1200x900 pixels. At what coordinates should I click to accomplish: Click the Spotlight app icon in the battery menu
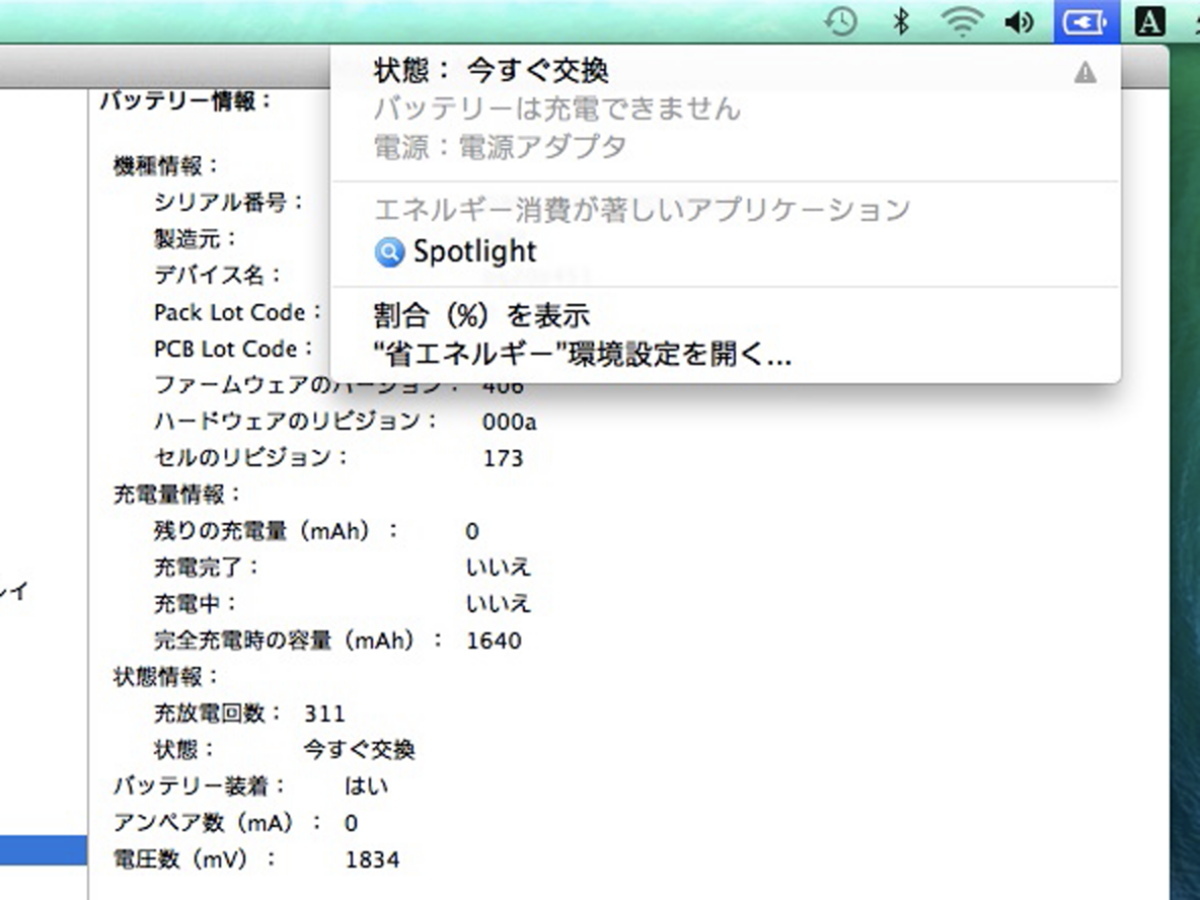389,252
